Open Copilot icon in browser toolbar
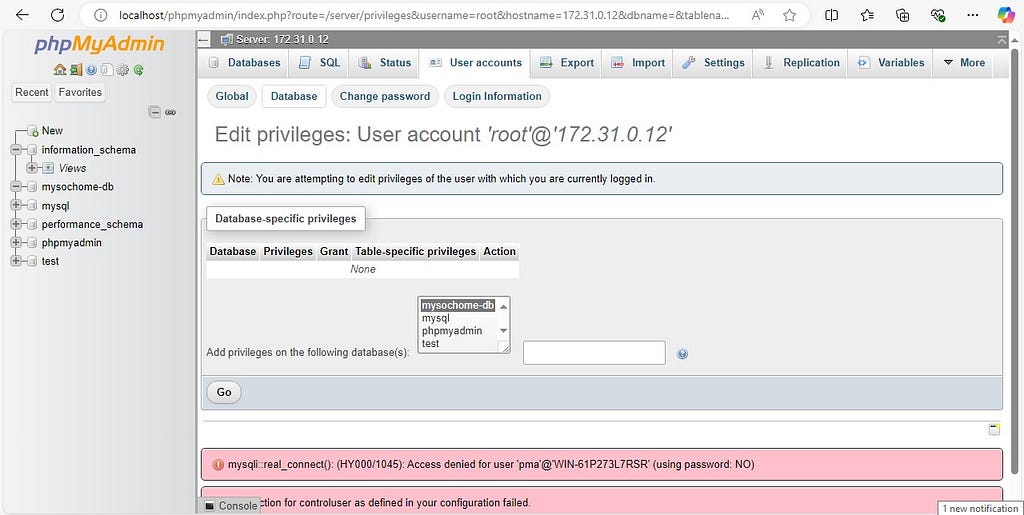The image size is (1024, 515). (1006, 15)
